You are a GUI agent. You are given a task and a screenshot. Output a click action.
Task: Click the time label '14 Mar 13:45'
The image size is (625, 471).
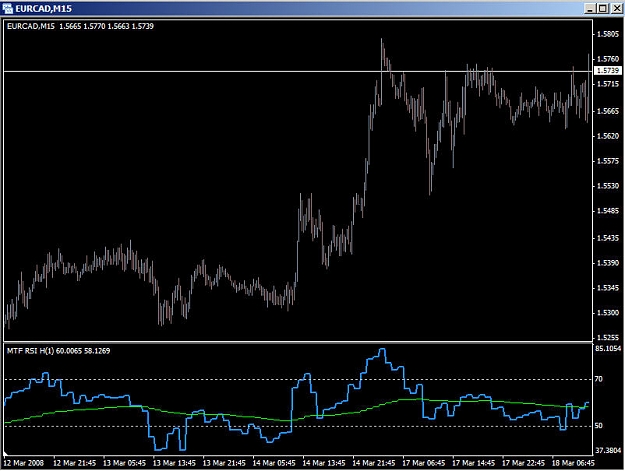(324, 463)
